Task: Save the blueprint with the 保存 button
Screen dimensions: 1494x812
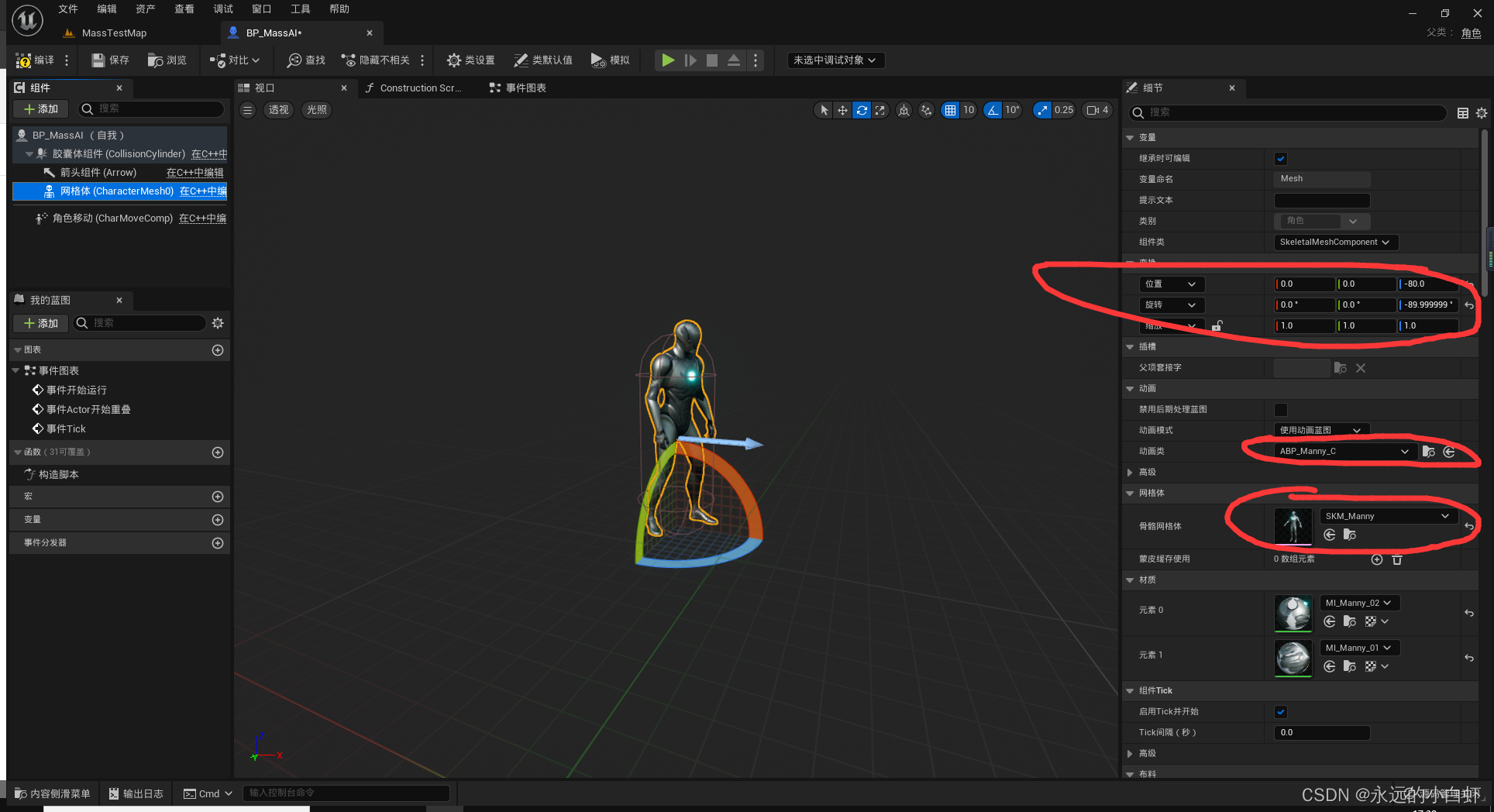Action: 109,60
